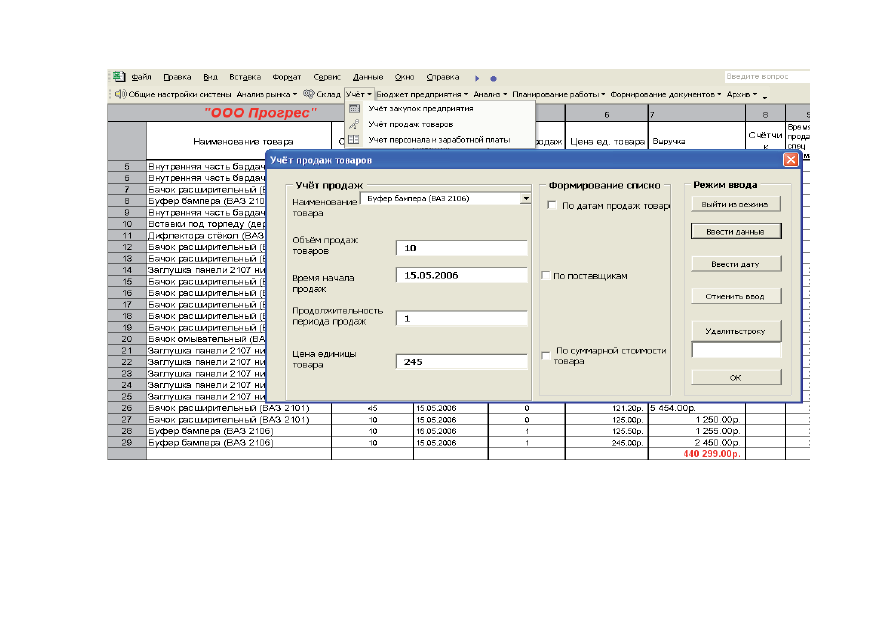Open the Окно menu
The image size is (893, 629).
point(404,77)
